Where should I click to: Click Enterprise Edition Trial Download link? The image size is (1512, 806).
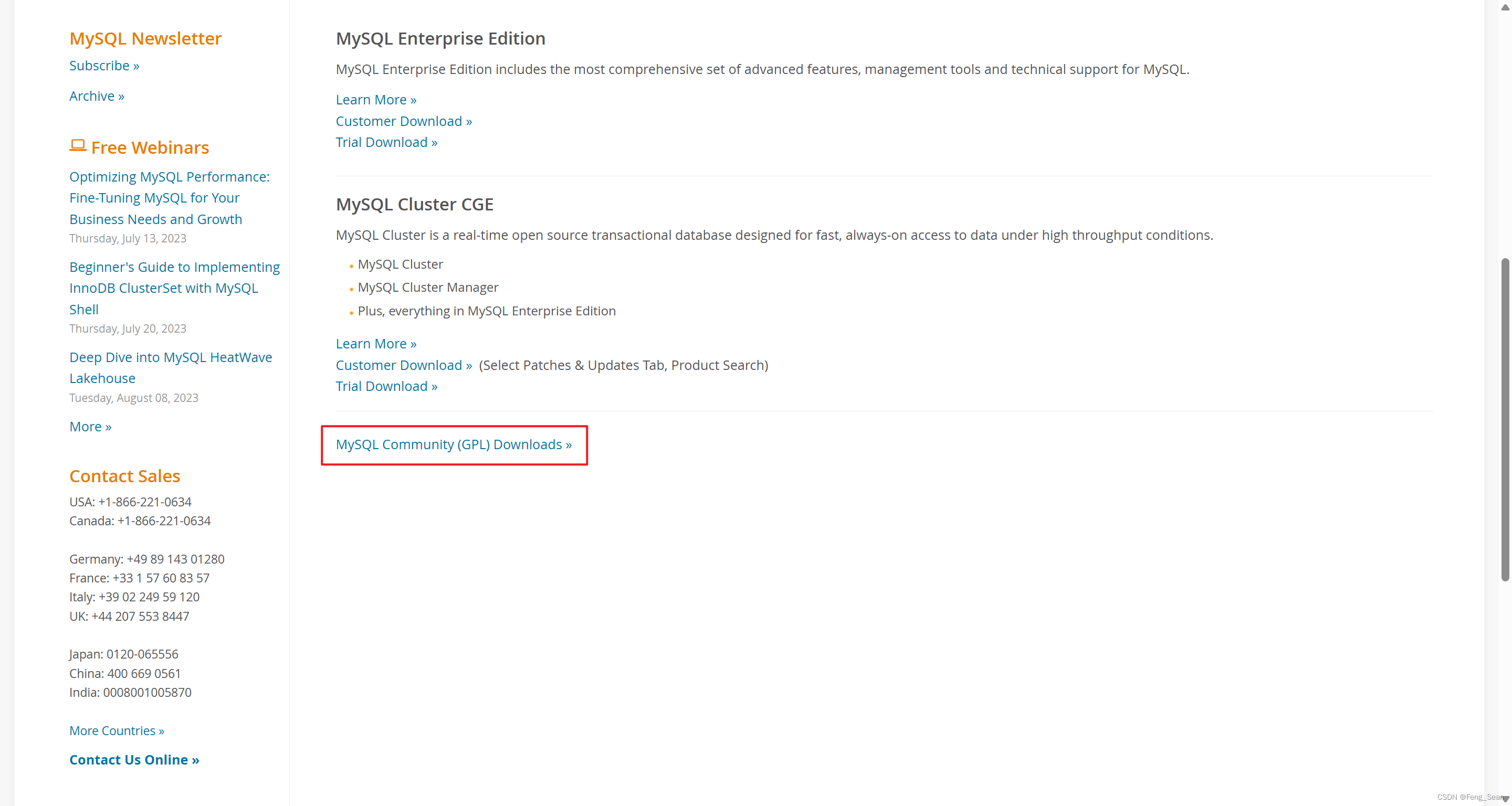click(x=387, y=143)
